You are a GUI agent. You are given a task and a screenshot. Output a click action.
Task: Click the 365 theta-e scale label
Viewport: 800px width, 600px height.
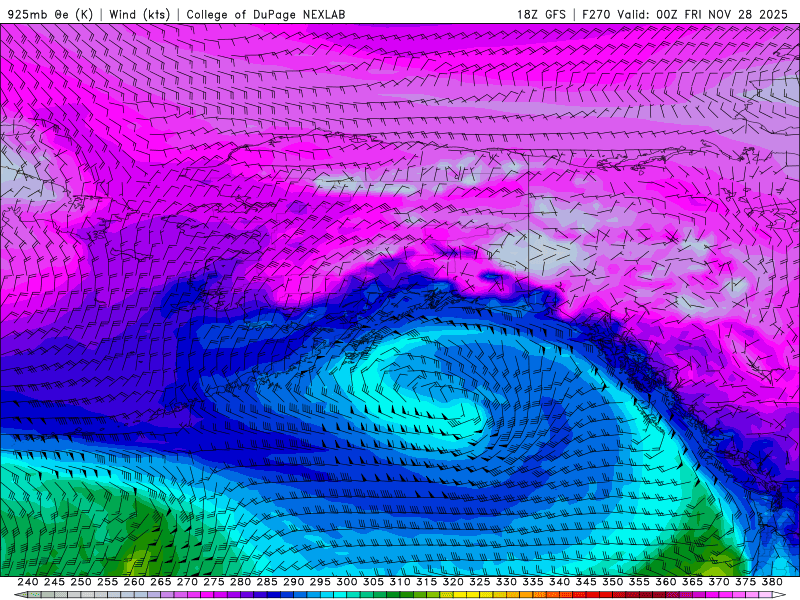pyautogui.click(x=692, y=582)
